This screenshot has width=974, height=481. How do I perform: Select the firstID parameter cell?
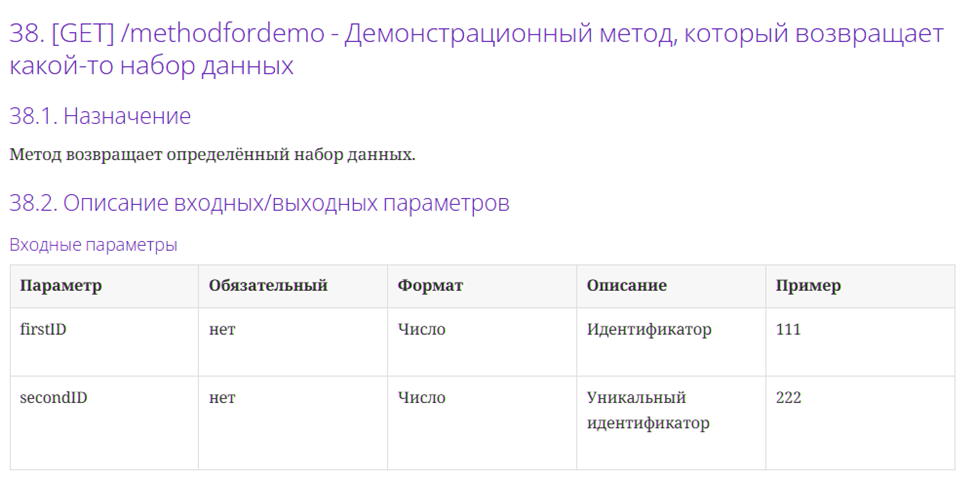point(43,329)
